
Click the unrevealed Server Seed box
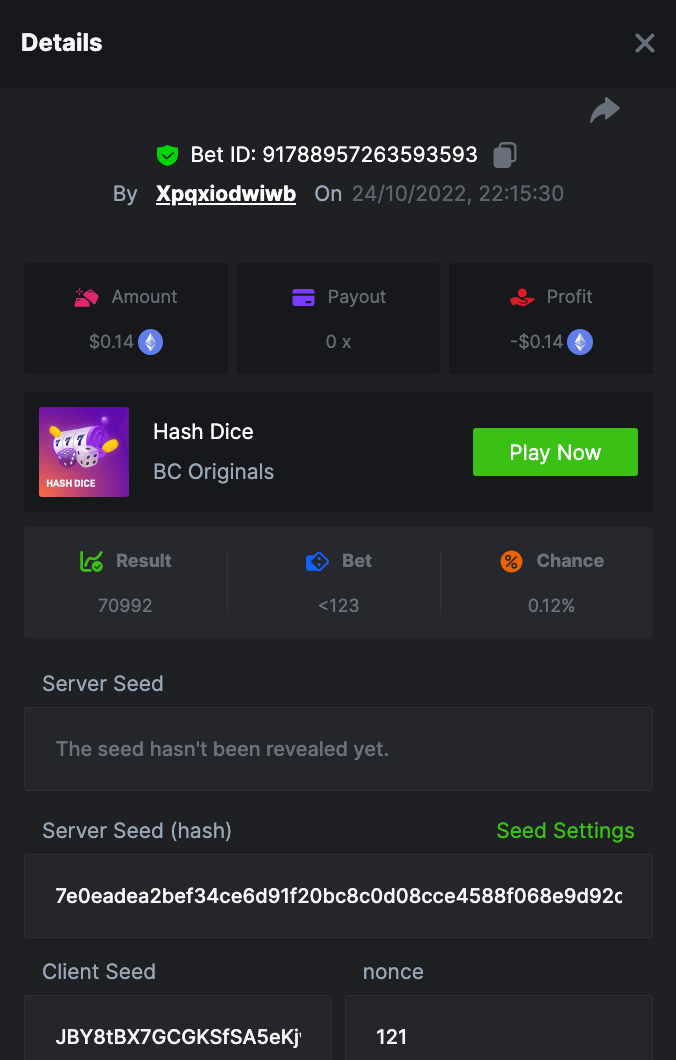(x=338, y=749)
